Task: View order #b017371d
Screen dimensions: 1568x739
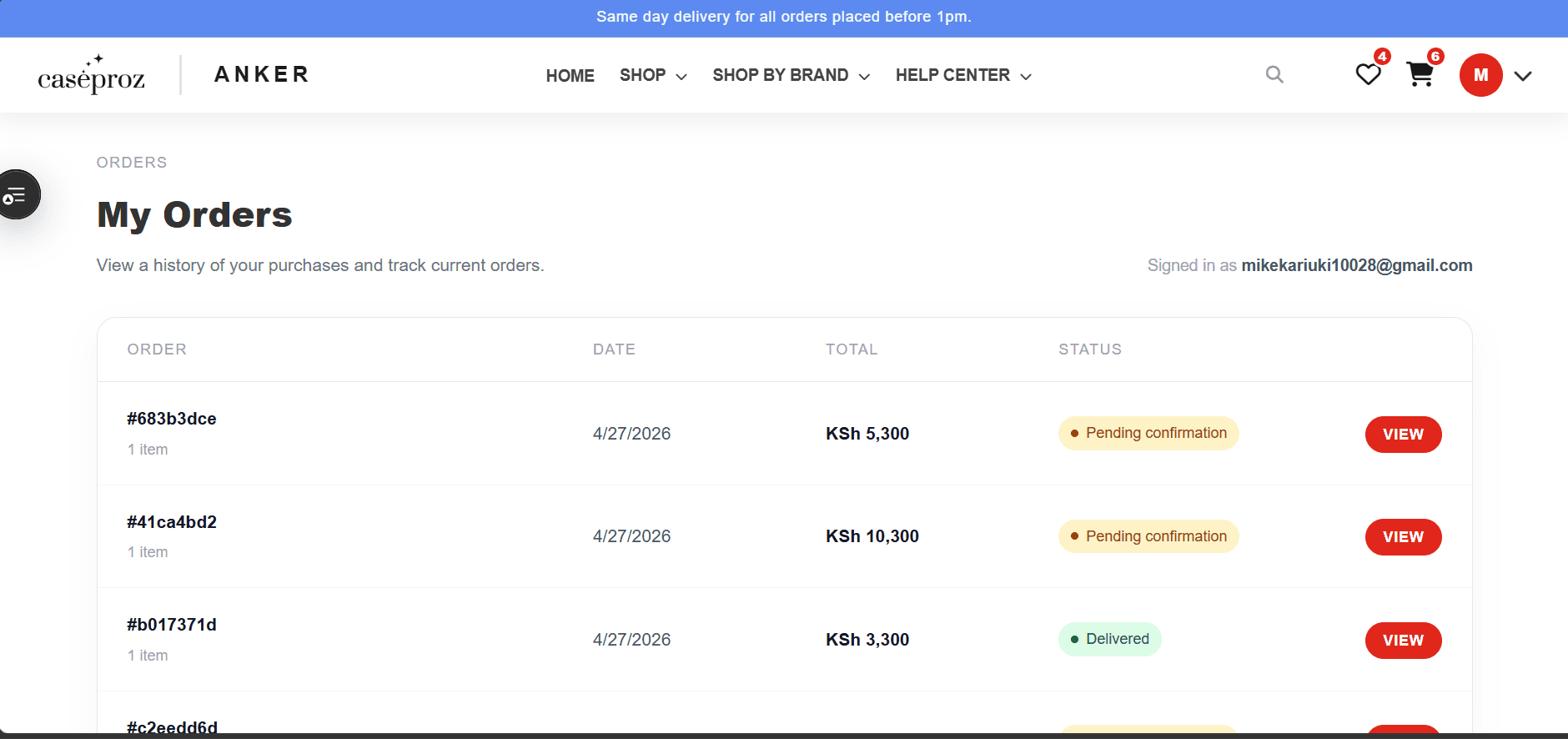Action: pyautogui.click(x=1403, y=641)
